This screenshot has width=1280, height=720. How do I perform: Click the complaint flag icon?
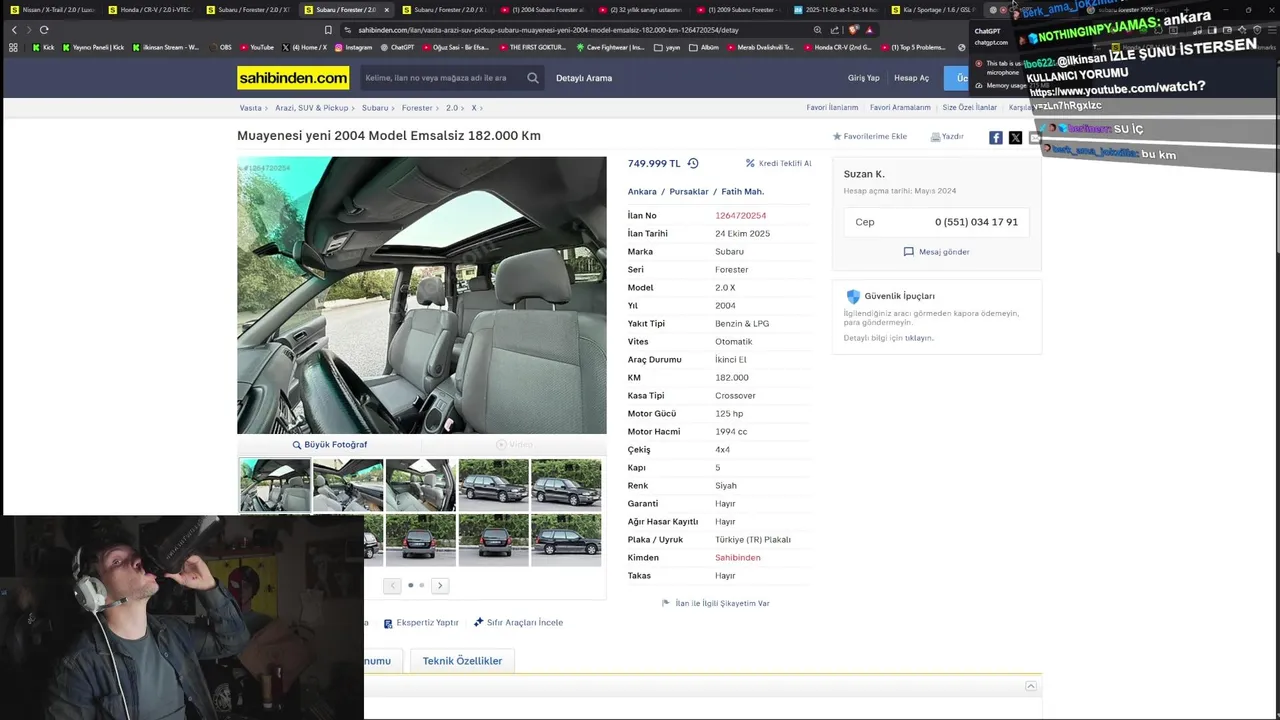point(666,603)
